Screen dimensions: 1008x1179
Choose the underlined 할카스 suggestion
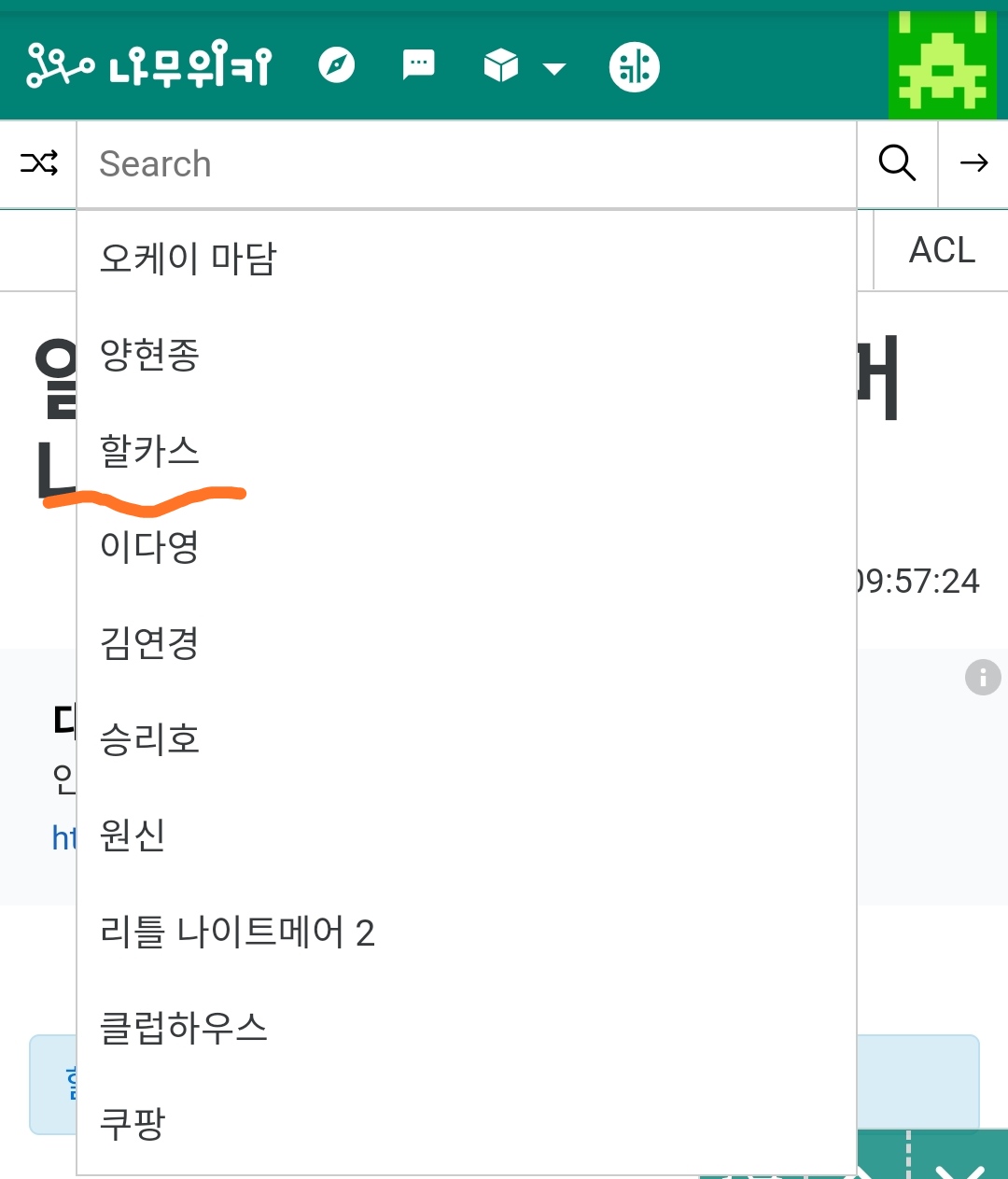point(149,452)
